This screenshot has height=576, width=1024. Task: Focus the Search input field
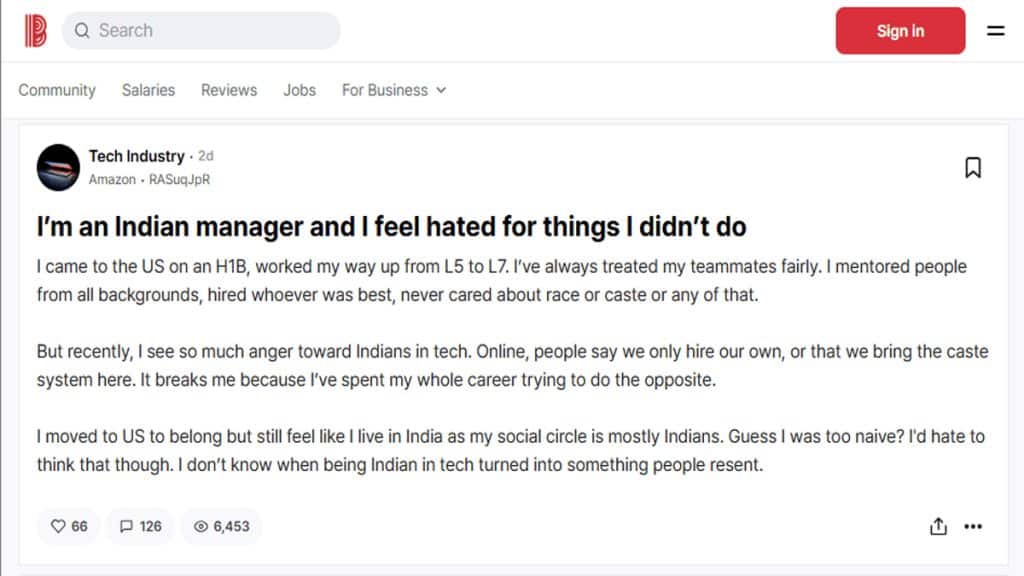(x=210, y=31)
